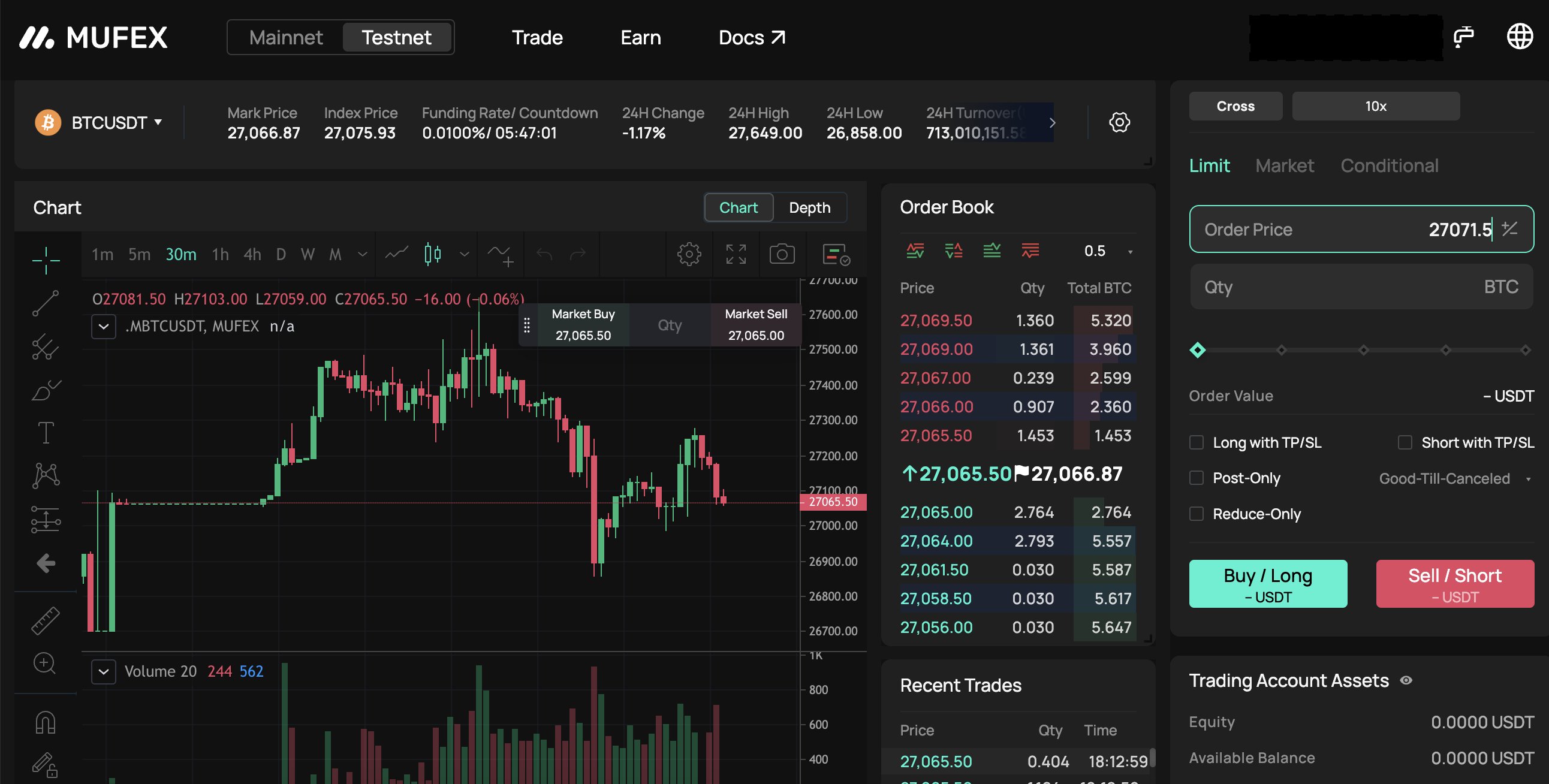
Task: Switch to Market order tab
Action: pos(1285,165)
